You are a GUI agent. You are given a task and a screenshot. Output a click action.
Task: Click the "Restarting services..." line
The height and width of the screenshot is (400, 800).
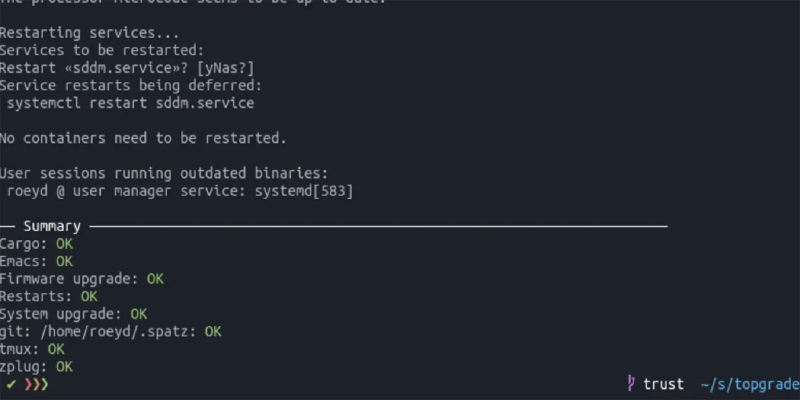point(89,32)
